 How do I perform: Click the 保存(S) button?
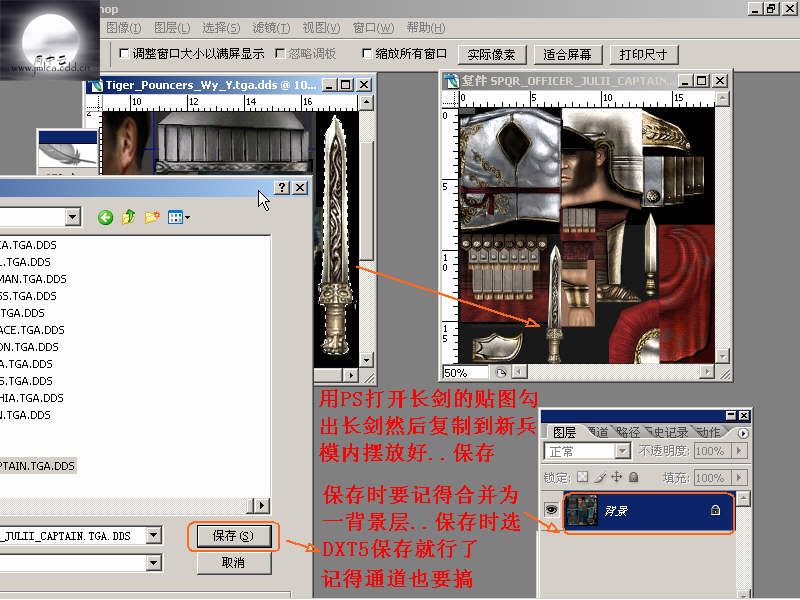coord(233,536)
